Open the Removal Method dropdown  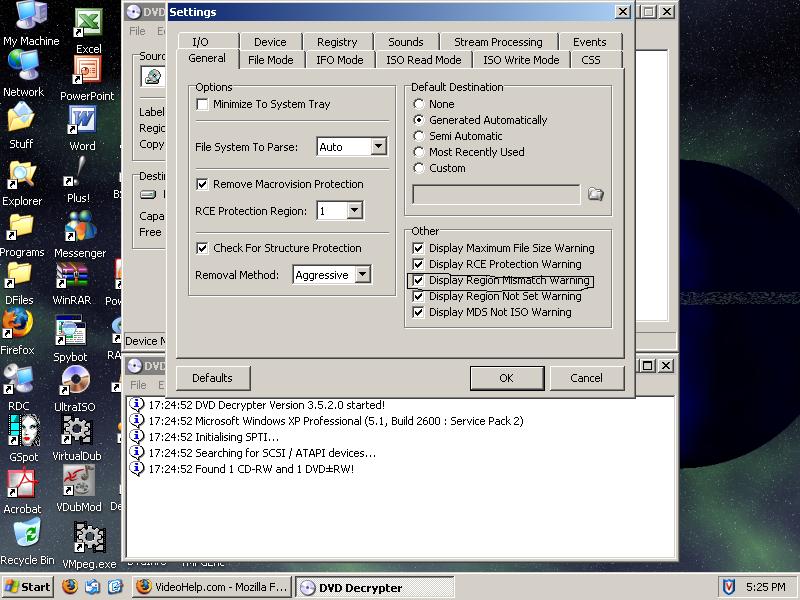[362, 275]
